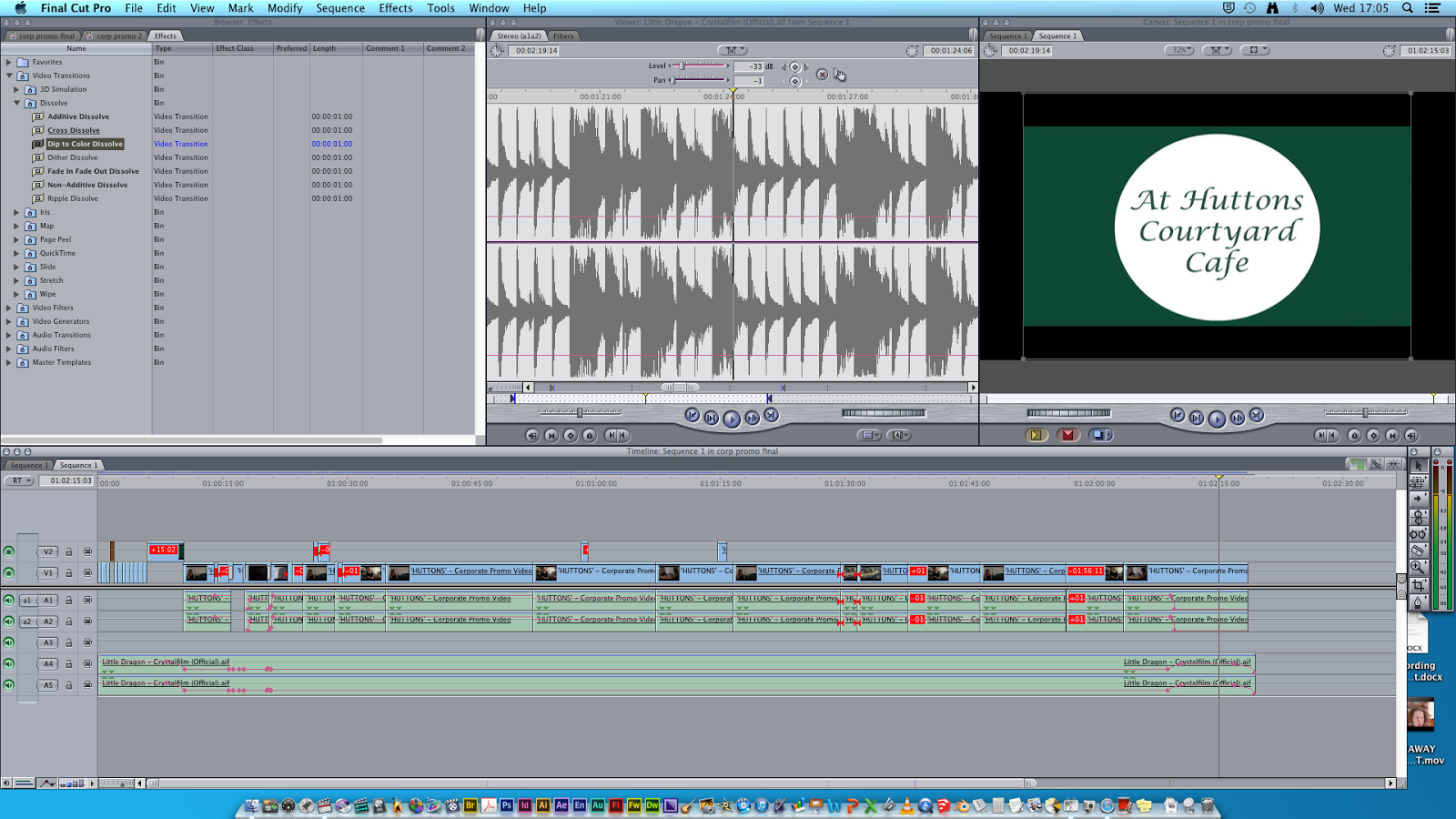Open the Canvas zoom level pop-up
This screenshot has height=819, width=1456.
tap(1178, 50)
